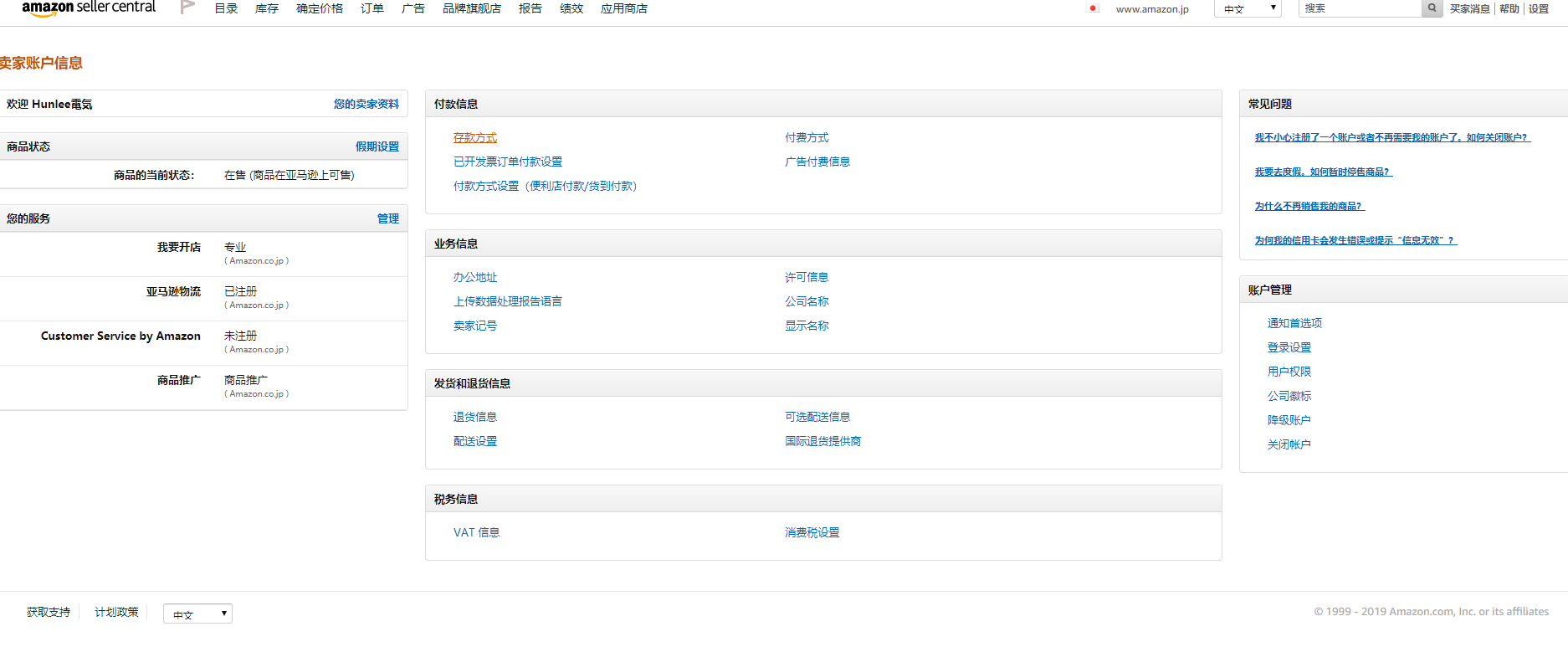The height and width of the screenshot is (652, 1568).
Task: Open 买家消息 in the header
Action: tap(1470, 8)
